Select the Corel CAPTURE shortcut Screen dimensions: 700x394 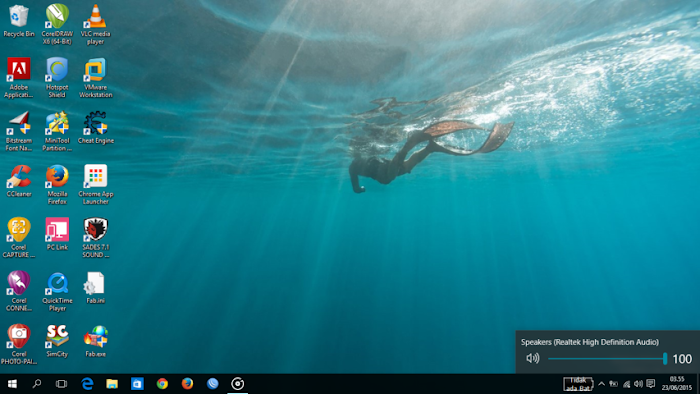19,237
